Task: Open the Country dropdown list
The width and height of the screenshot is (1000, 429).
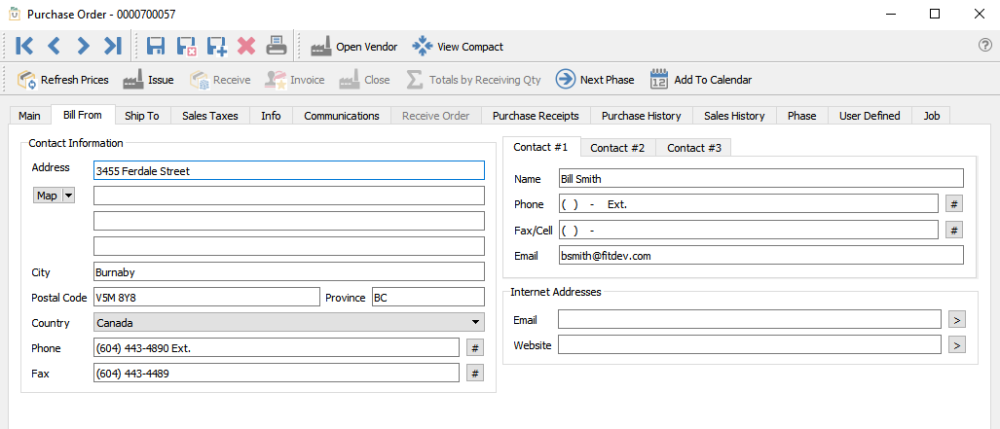Action: pos(475,323)
